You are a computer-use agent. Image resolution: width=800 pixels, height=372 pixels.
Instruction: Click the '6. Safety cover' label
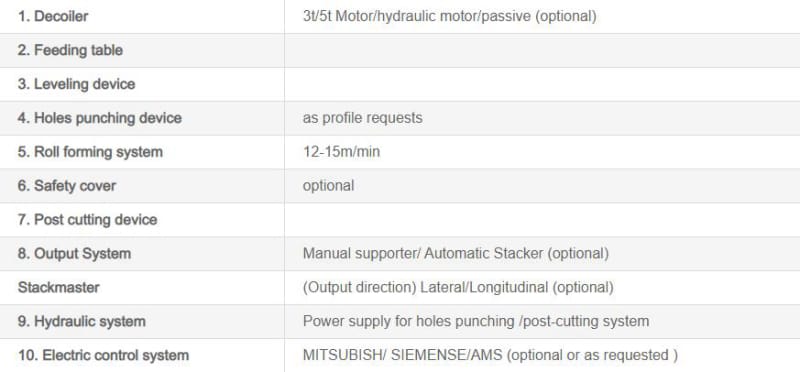pos(67,186)
